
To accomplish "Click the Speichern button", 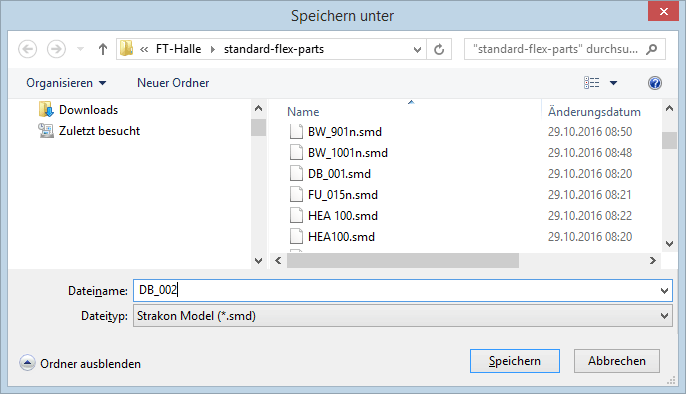I will 514,361.
